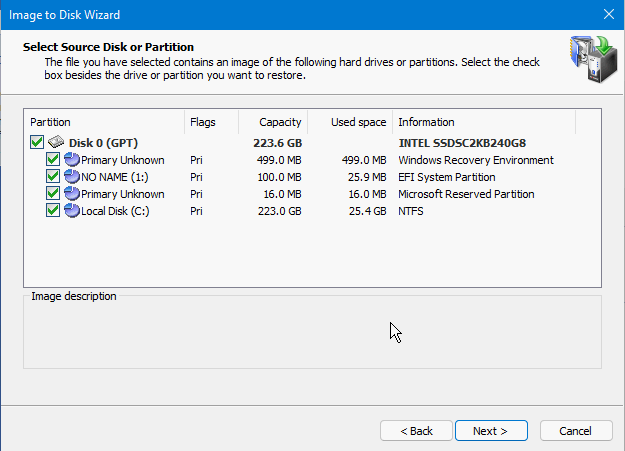
Task: Go to the previous step with < Back
Action: pyautogui.click(x=416, y=431)
